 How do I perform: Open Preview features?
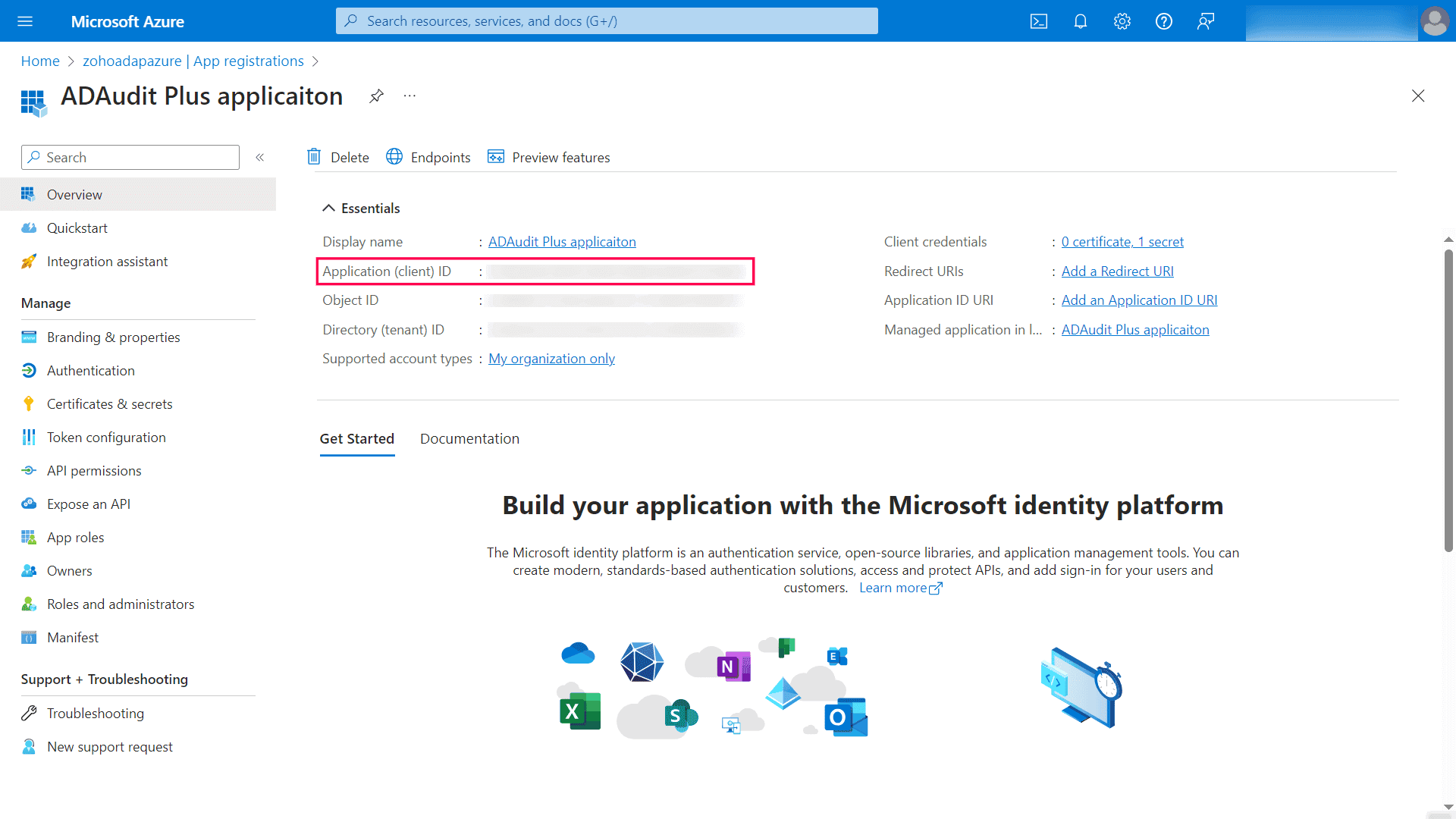coord(548,157)
